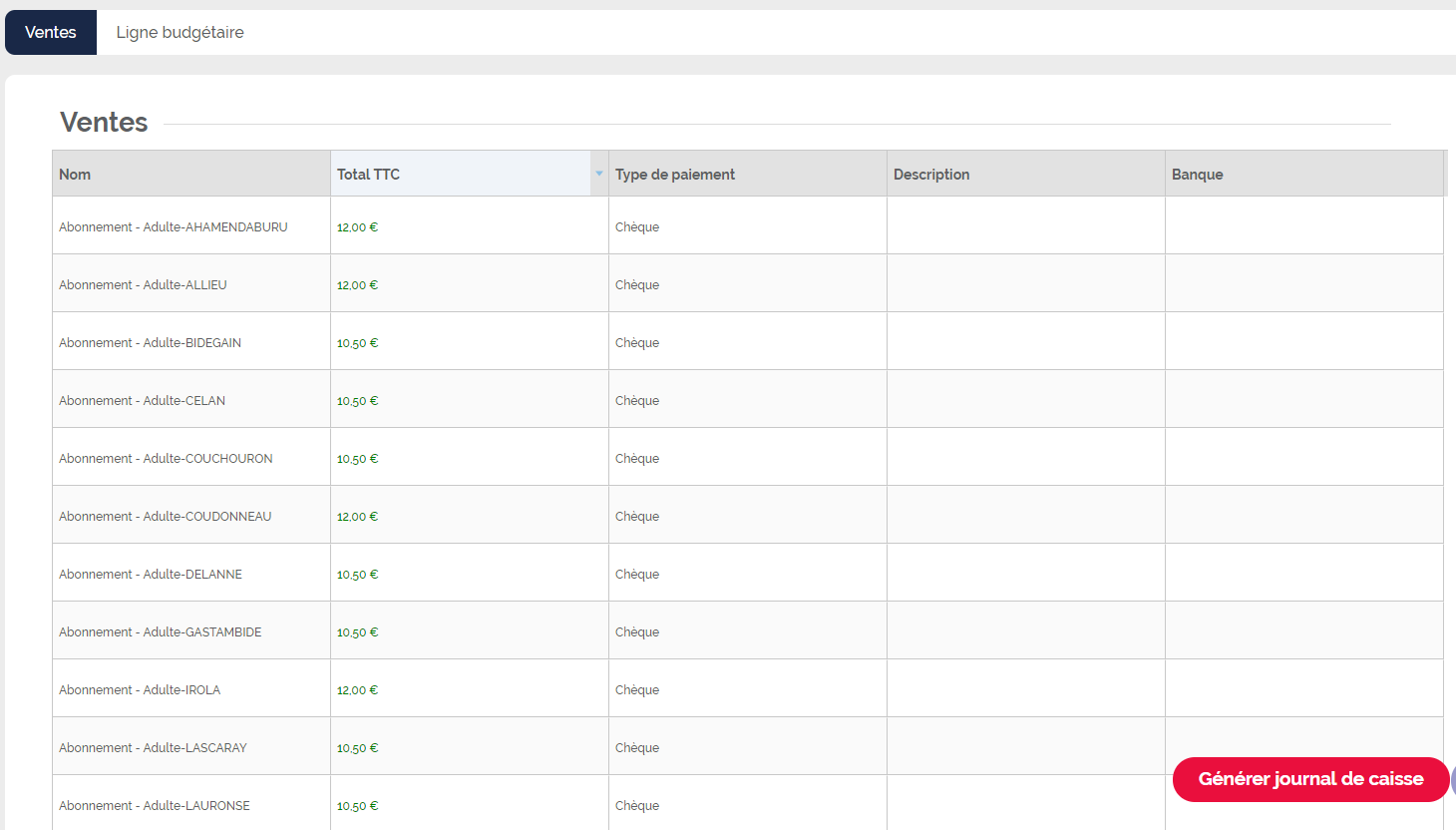Select Abonnement - Adulte-LASCARAY row name
1456x830 pixels.
[x=153, y=748]
